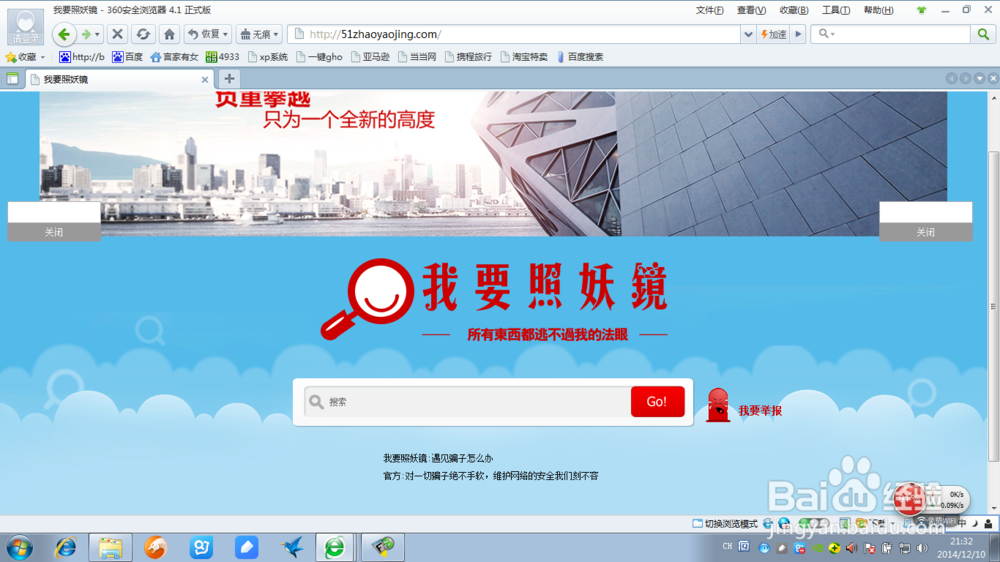The height and width of the screenshot is (562, 1000).
Task: Open File Explorer folder on taskbar
Action: (110, 547)
